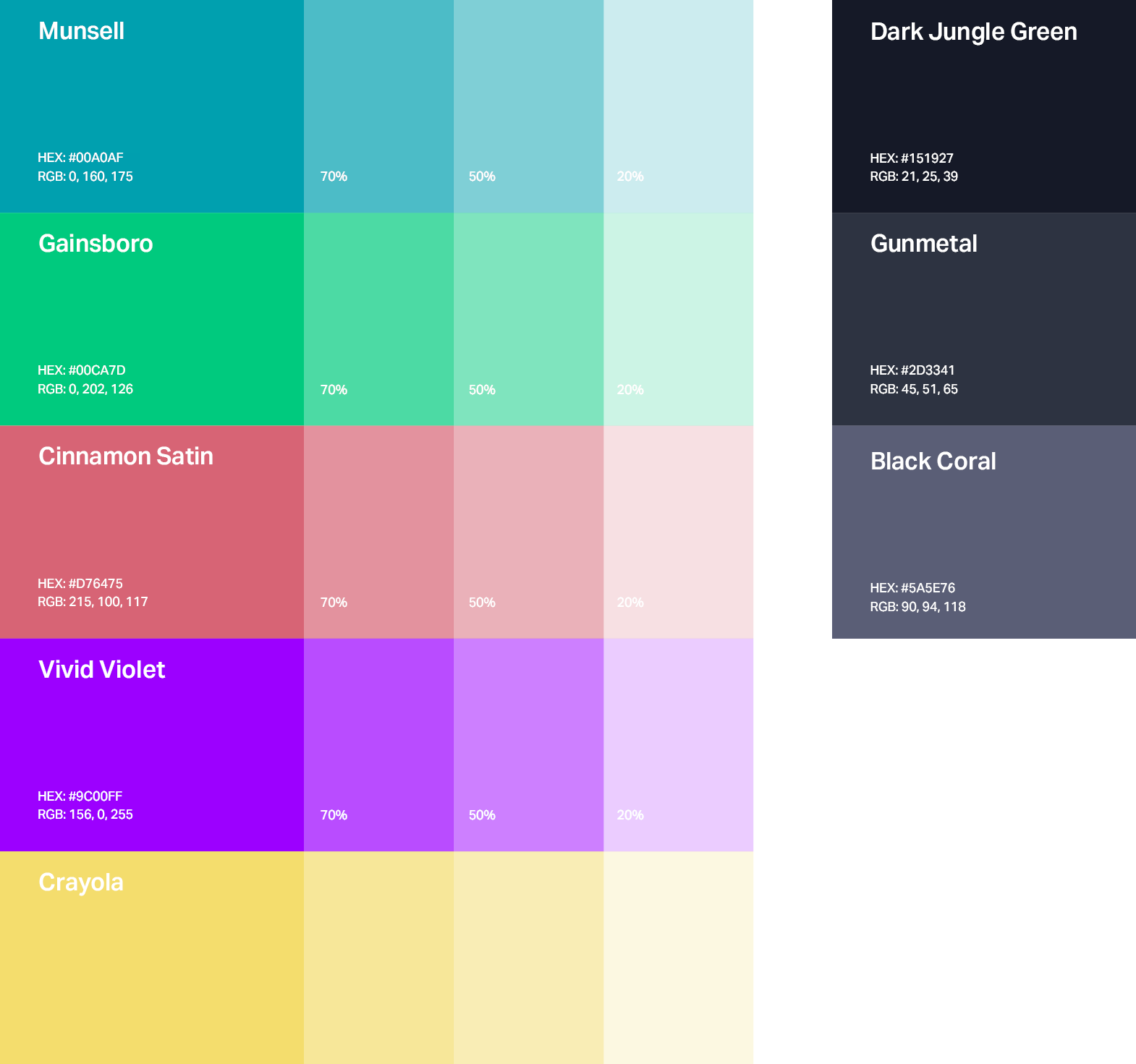Click the Cinnamon Satin heading

126,456
